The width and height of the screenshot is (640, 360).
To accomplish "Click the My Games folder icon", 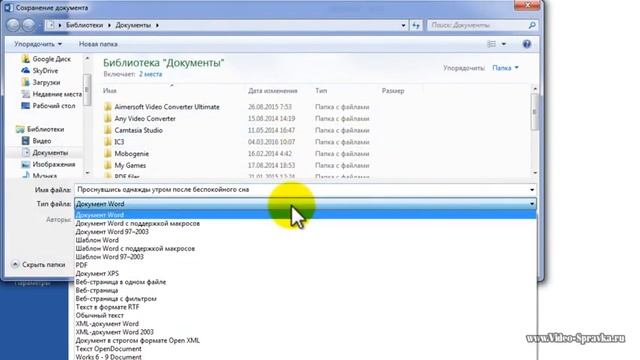I will [x=108, y=165].
